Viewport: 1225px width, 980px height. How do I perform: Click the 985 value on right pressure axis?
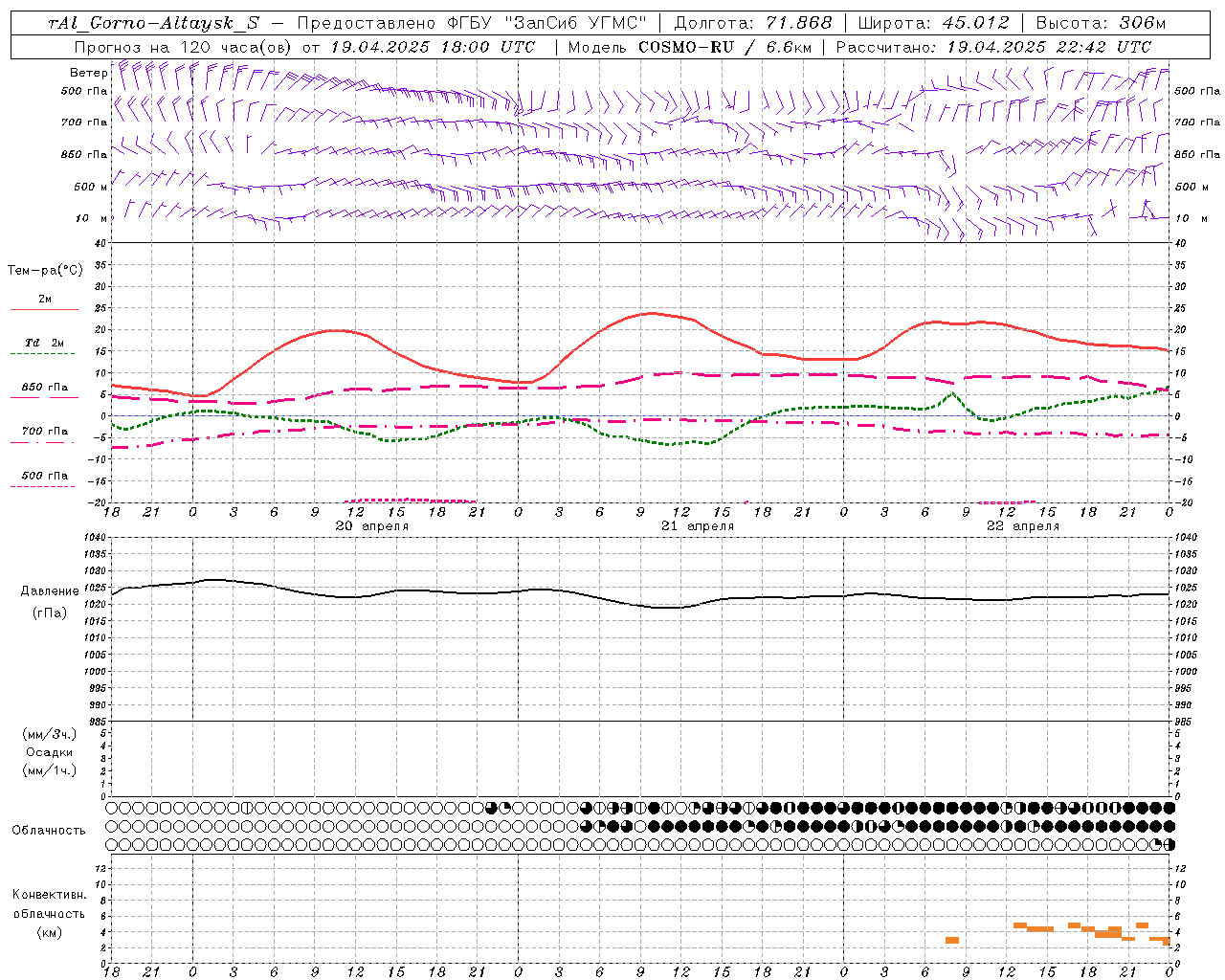pos(1185,722)
